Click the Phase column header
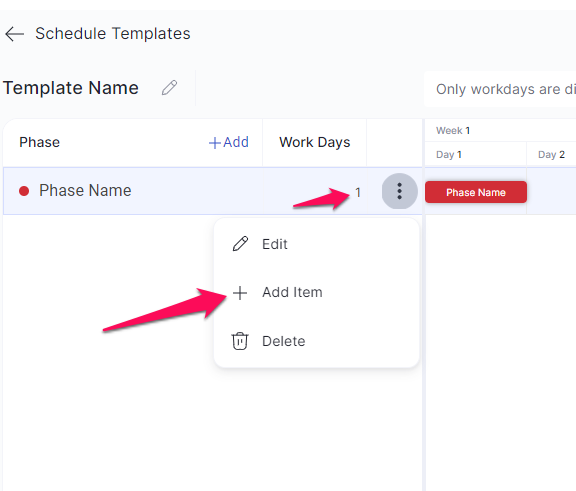Image resolution: width=576 pixels, height=491 pixels. point(40,142)
